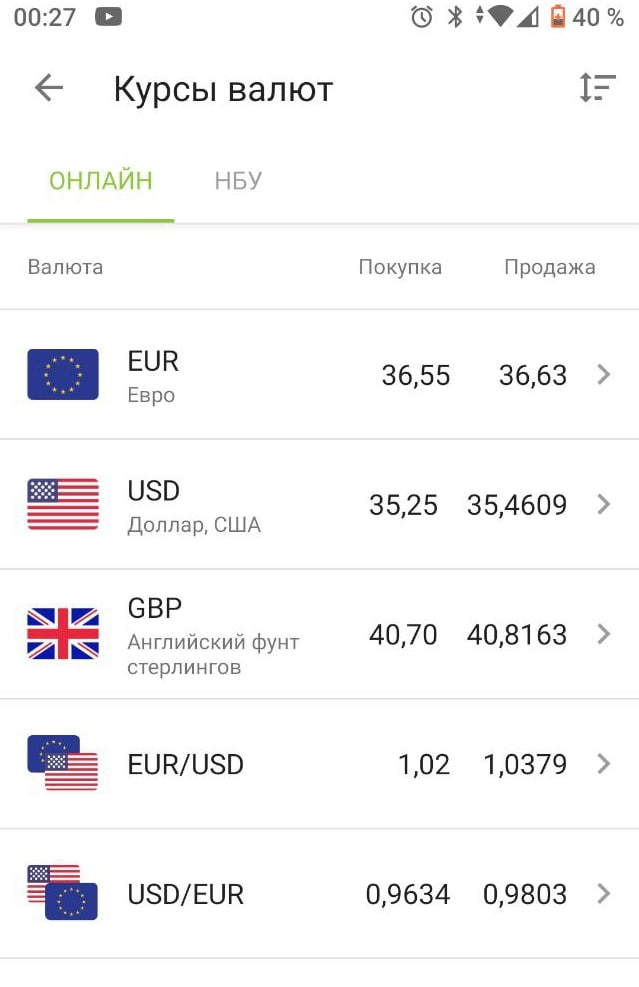Tap the British flag icon

point(63,634)
